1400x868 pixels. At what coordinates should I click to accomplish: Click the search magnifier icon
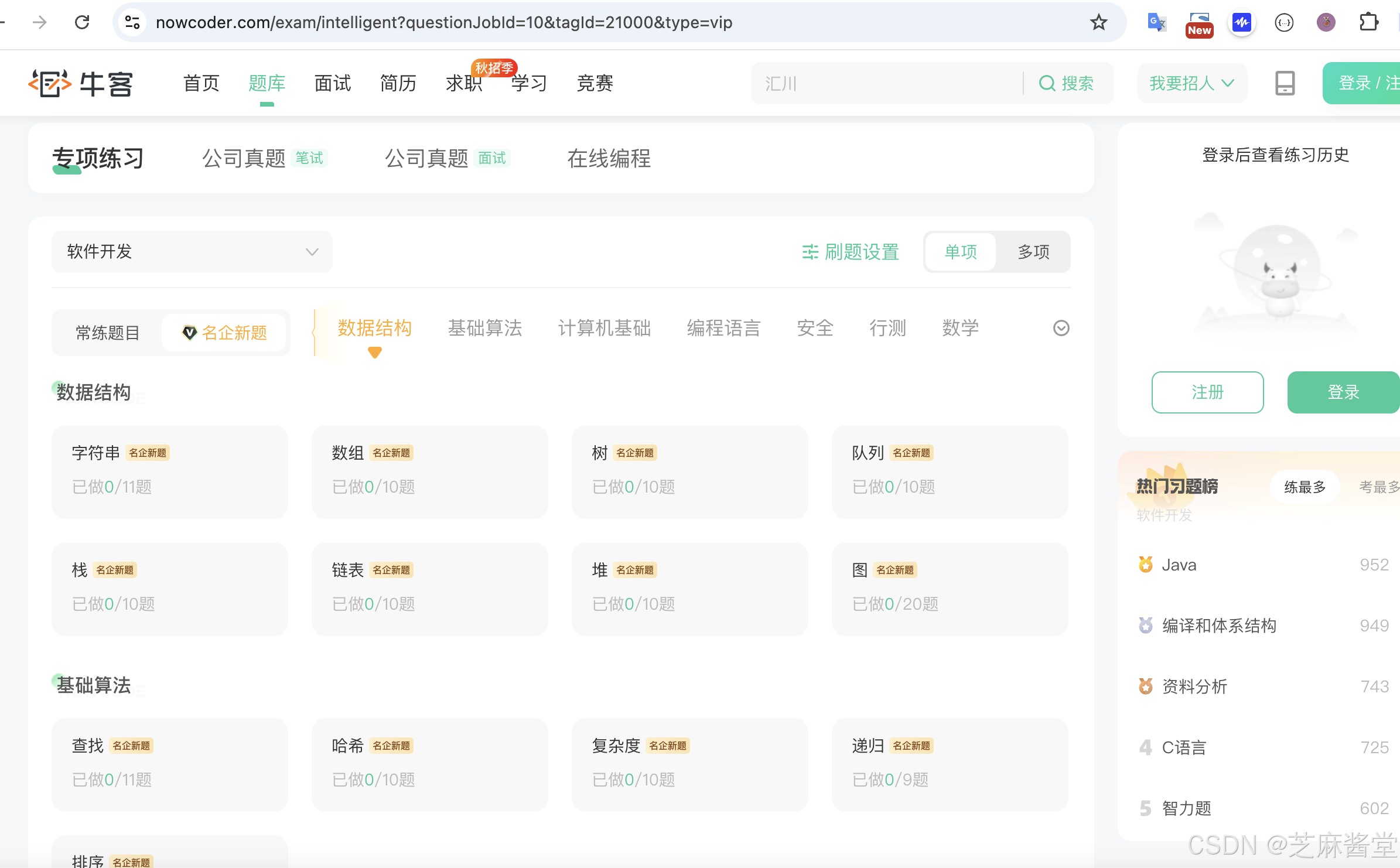(1047, 83)
